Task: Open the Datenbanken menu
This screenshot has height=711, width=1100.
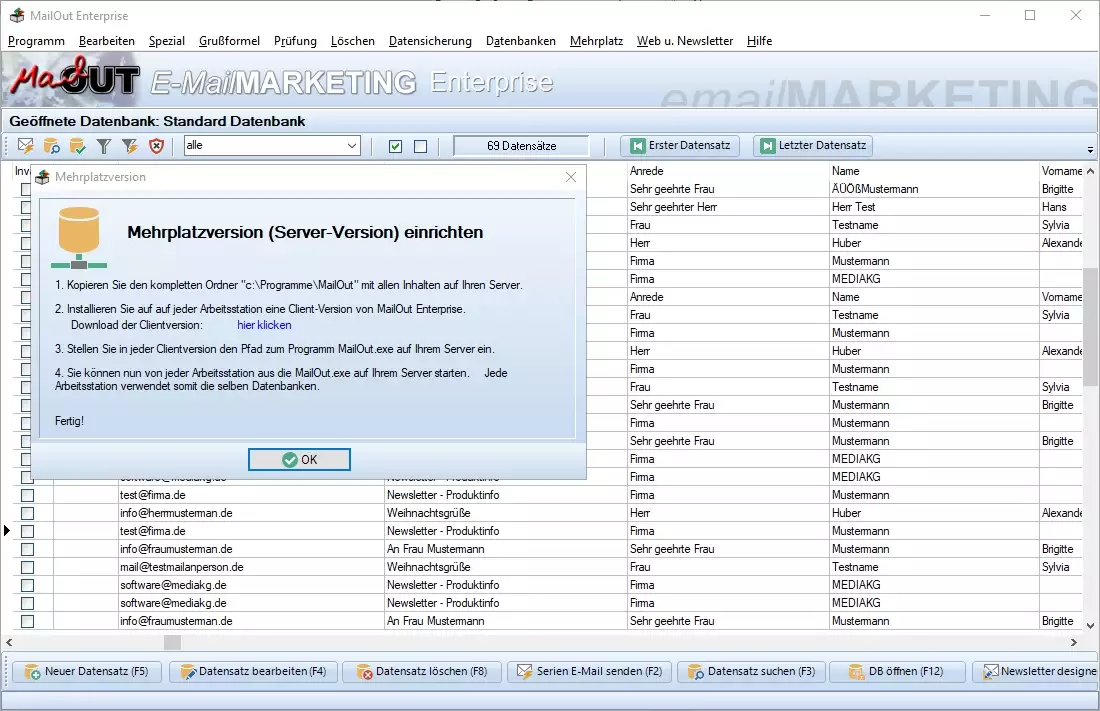Action: coord(521,41)
